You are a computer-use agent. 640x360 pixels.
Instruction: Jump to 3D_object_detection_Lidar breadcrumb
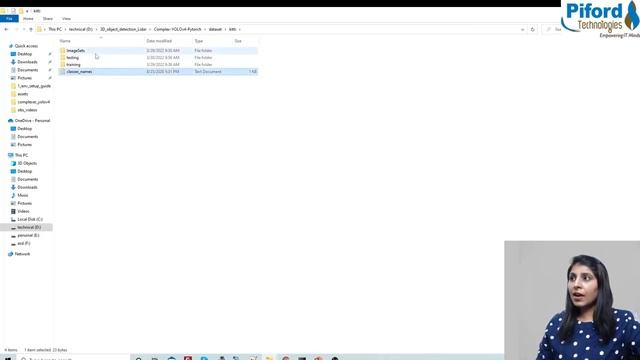point(123,29)
